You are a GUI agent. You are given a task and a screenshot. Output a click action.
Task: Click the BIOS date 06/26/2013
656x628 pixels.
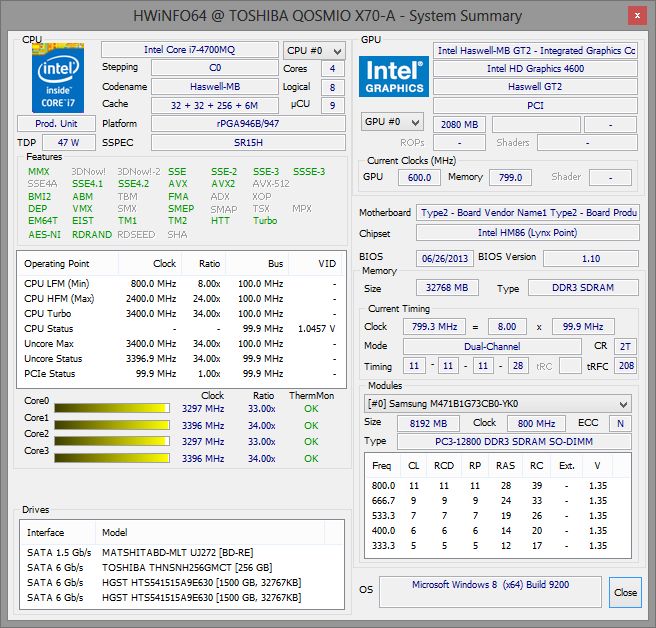coord(445,259)
